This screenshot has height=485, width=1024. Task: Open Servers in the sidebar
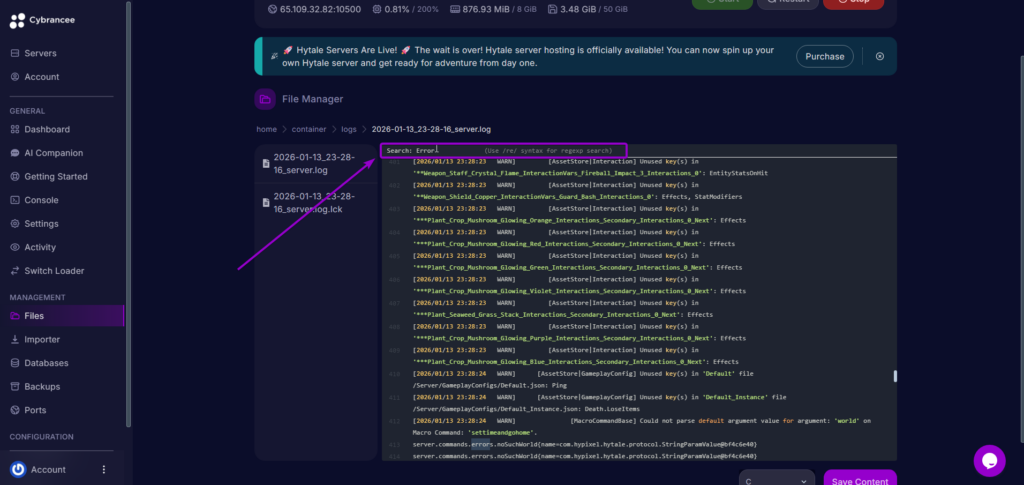(x=40, y=53)
